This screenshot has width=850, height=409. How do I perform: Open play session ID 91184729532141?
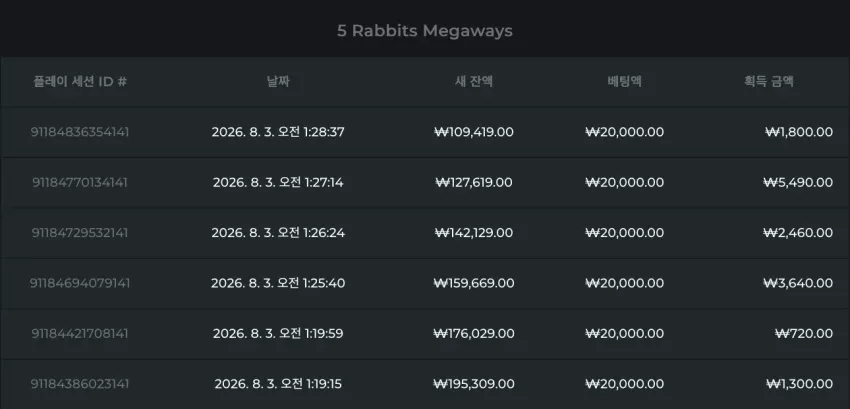pos(80,233)
